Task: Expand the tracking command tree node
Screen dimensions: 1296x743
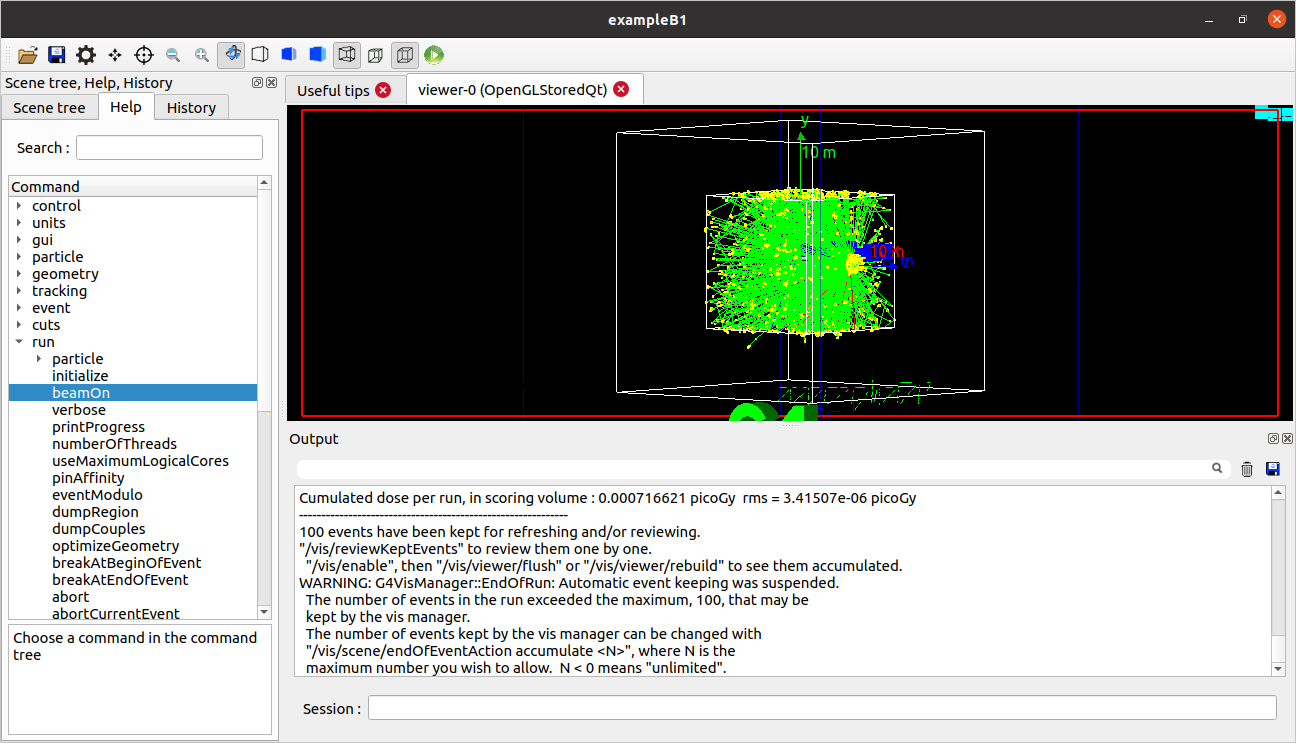Action: [x=19, y=291]
